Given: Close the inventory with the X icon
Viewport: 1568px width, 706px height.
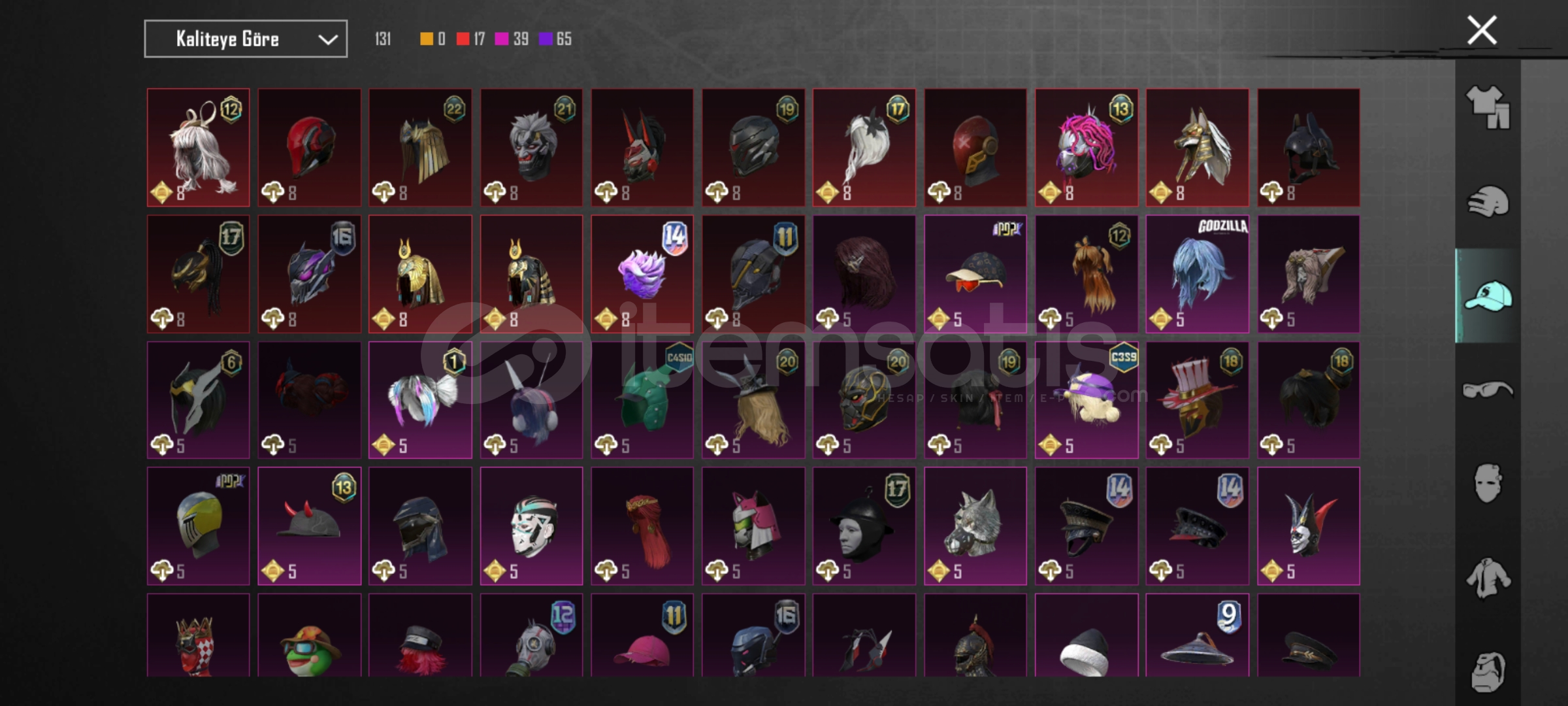Looking at the screenshot, I should click(1482, 30).
